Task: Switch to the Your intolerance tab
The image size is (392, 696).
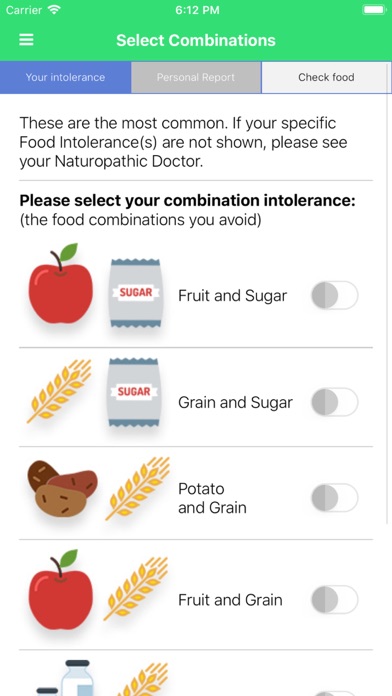Action: coord(65,77)
